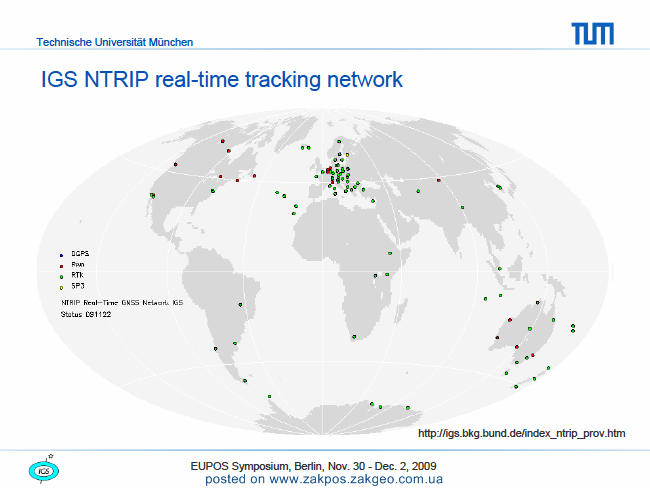Click the IGS logo in the footer
The image size is (650, 488).
pyautogui.click(x=44, y=470)
